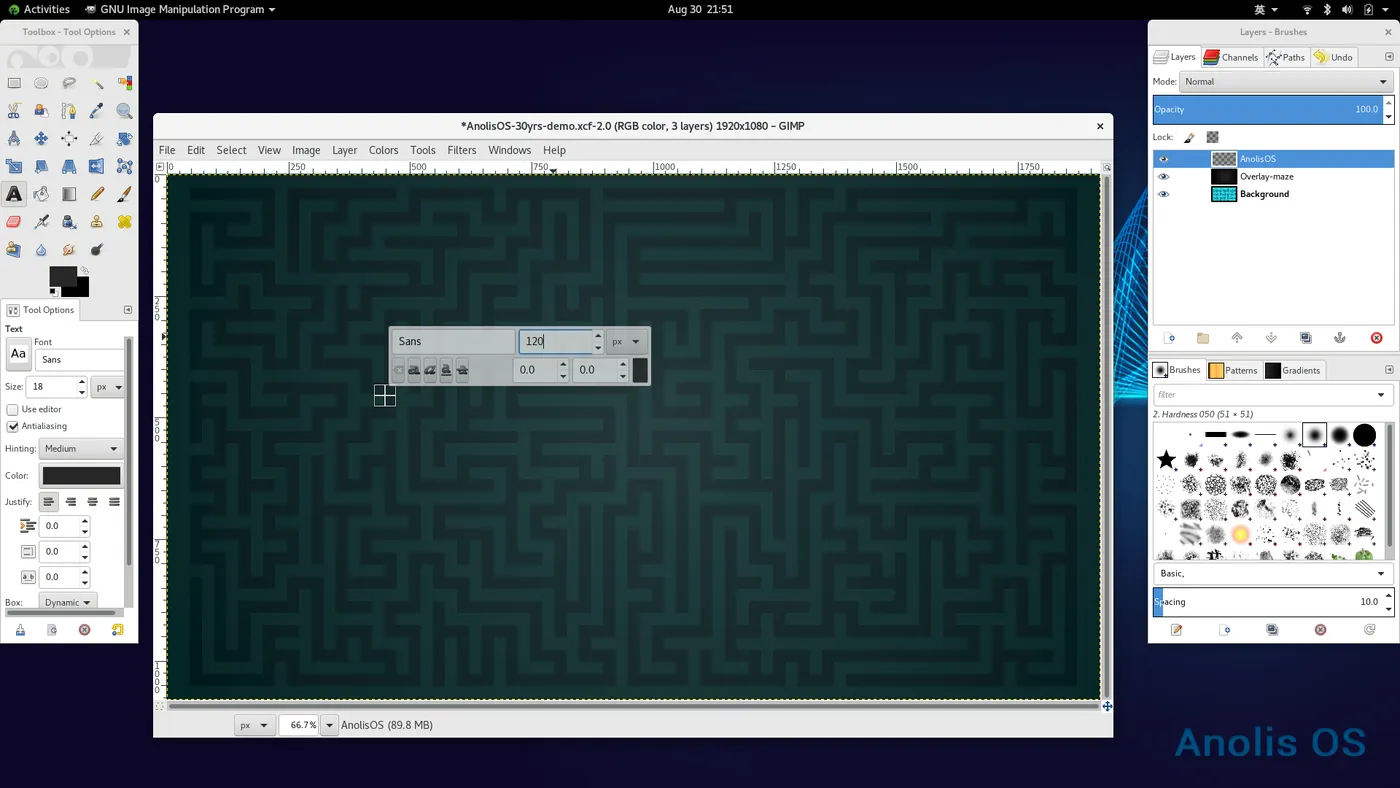Select the Zoom magnifier tool
This screenshot has width=1400, height=788.
(x=125, y=111)
